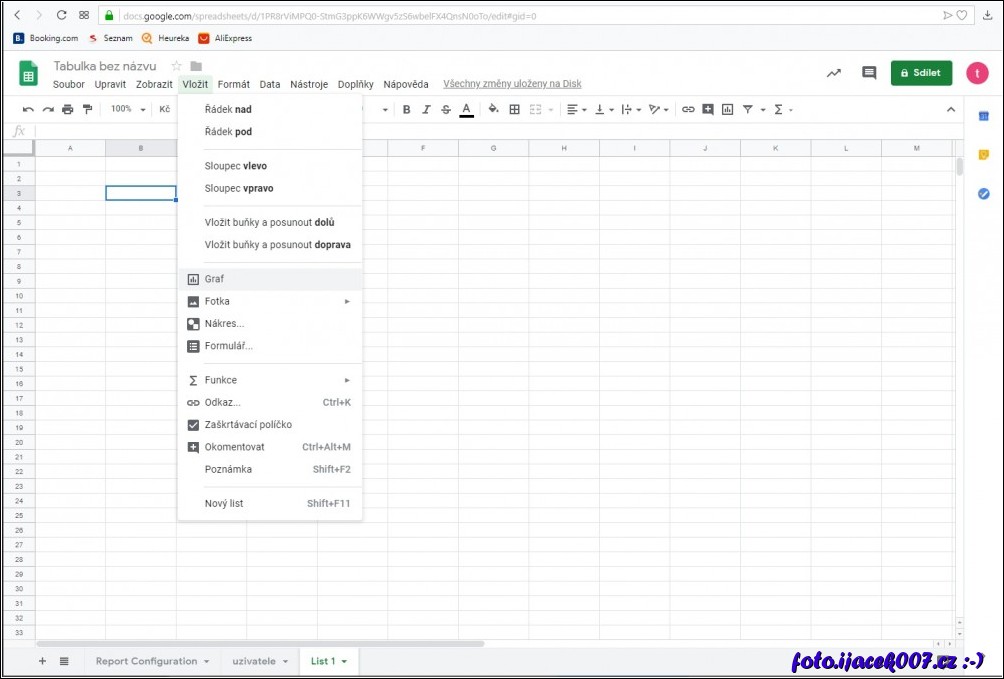Click the green Sdílet share button

921,73
